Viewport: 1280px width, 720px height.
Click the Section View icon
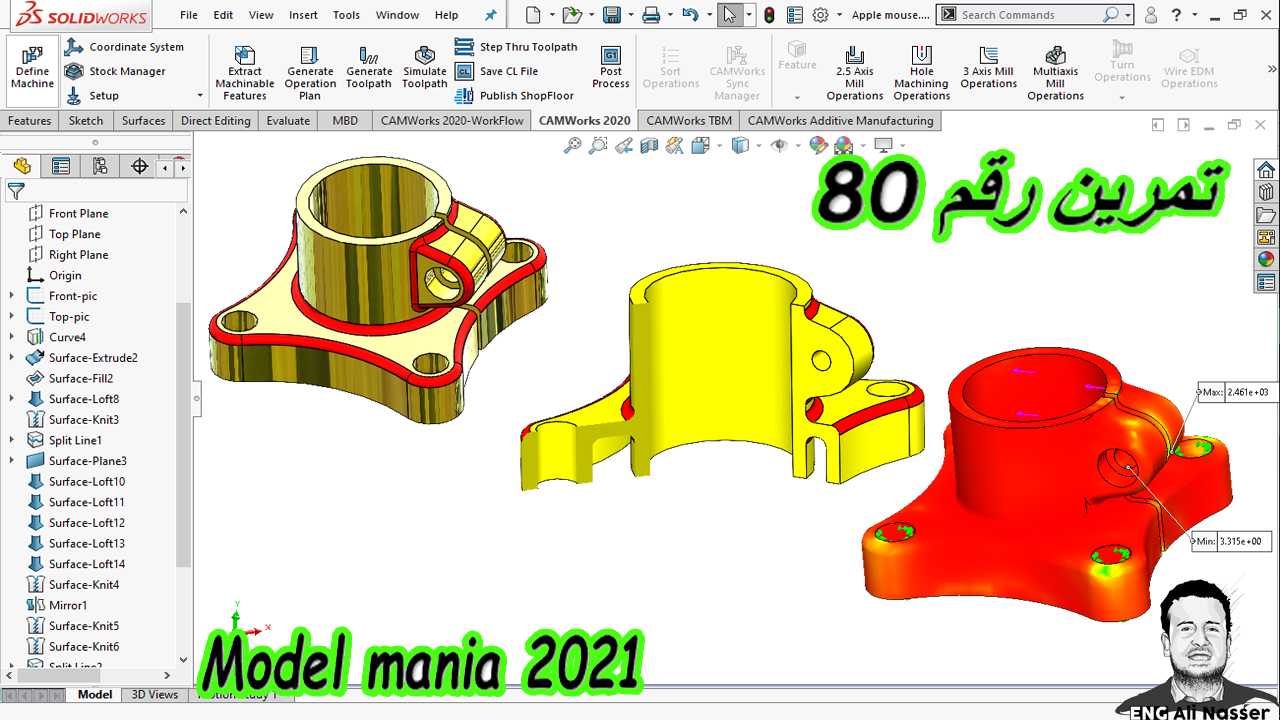(x=649, y=146)
